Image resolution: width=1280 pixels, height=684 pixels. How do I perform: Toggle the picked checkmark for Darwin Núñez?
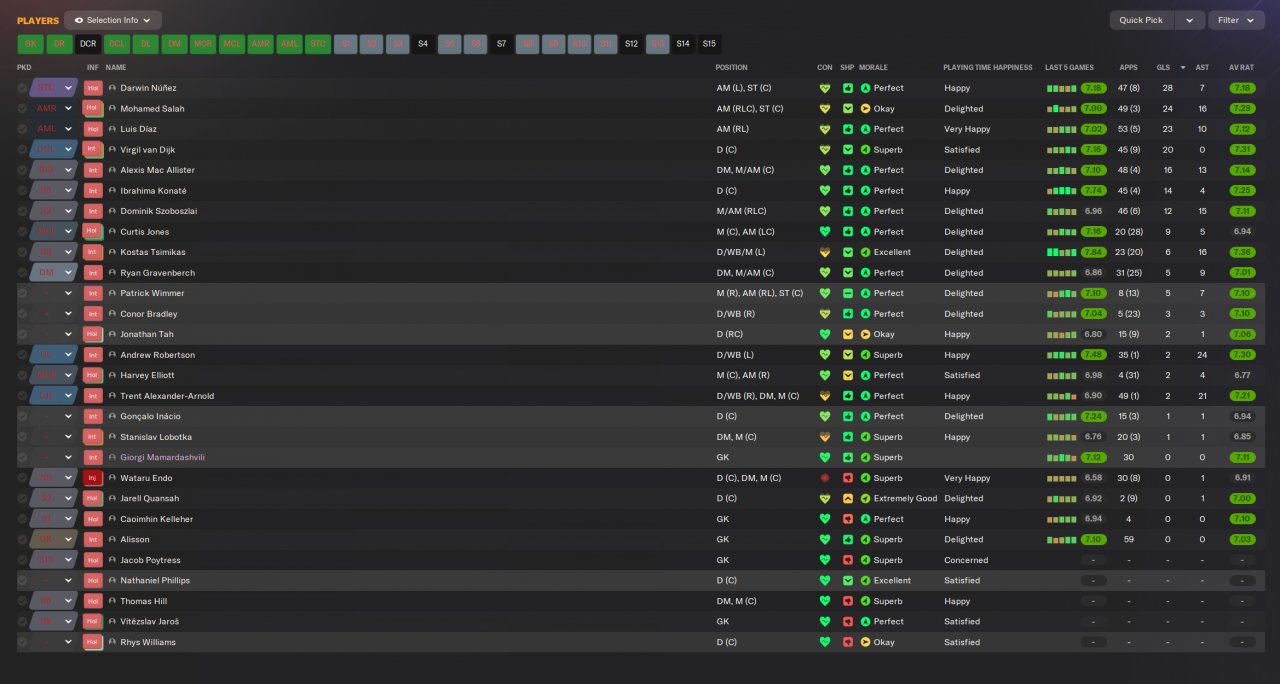22,88
